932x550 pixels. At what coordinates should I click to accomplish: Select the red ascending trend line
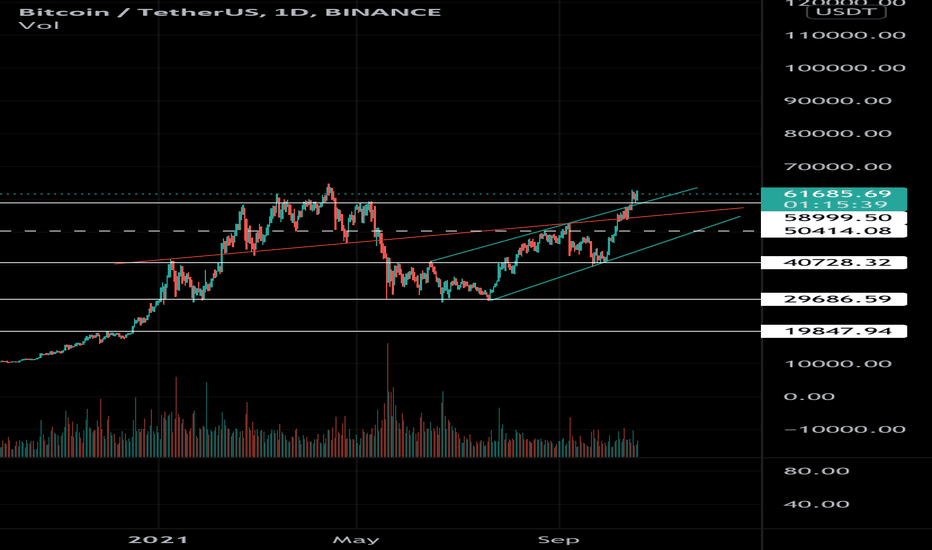(428, 235)
